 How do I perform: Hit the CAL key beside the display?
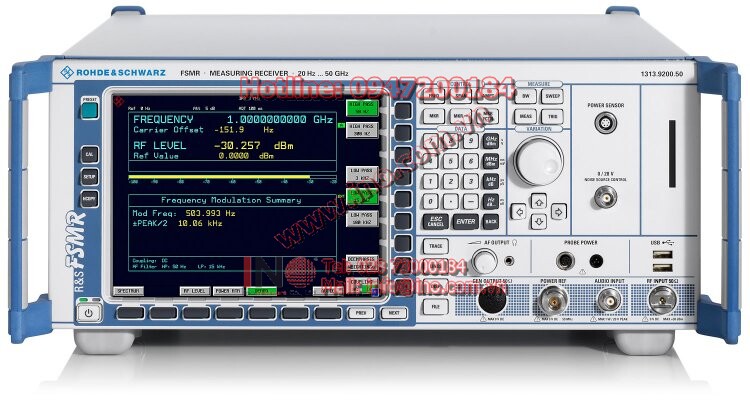click(89, 155)
